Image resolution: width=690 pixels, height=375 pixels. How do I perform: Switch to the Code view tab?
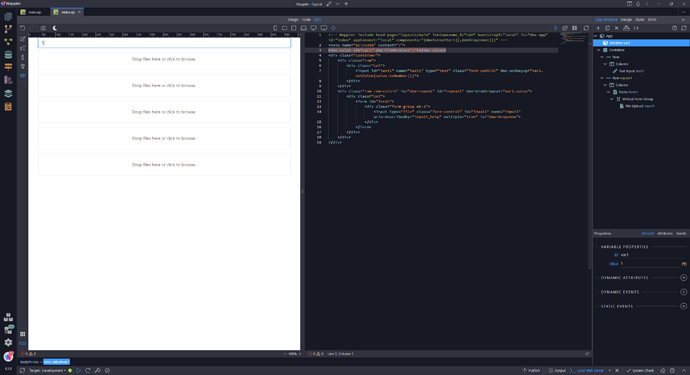tap(306, 19)
